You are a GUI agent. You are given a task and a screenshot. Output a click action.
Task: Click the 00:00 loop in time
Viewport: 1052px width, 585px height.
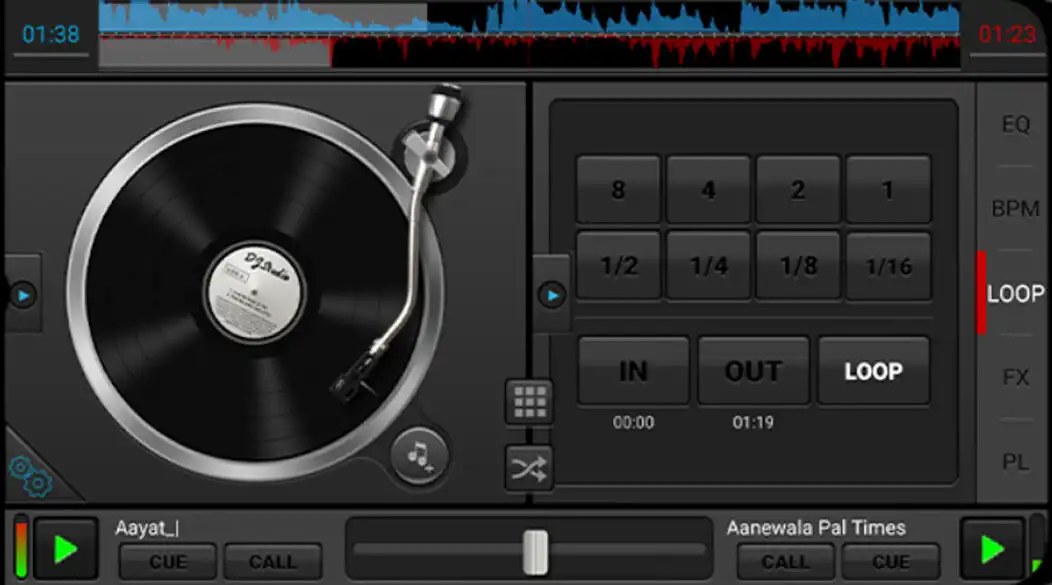pos(633,422)
